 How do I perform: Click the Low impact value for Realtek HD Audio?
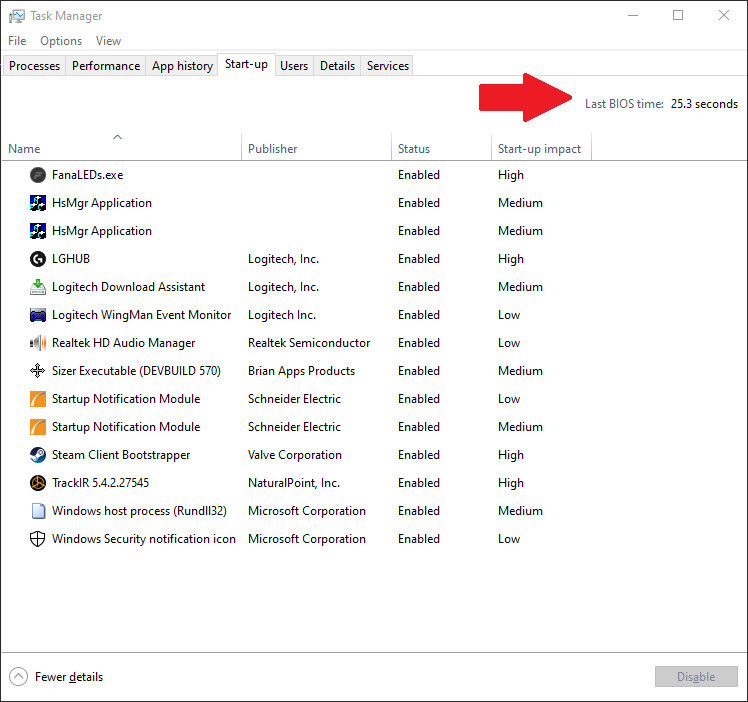coord(509,343)
